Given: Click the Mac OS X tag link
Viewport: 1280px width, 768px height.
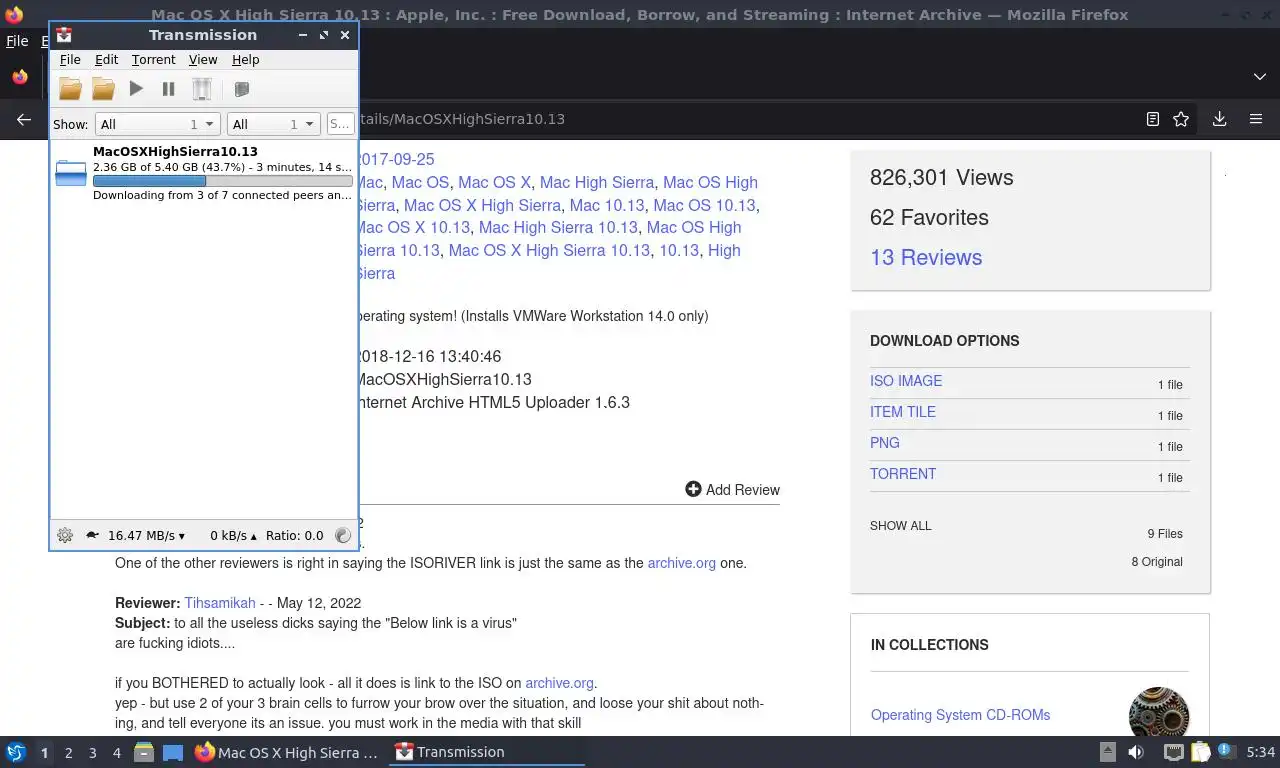Looking at the screenshot, I should tap(494, 182).
